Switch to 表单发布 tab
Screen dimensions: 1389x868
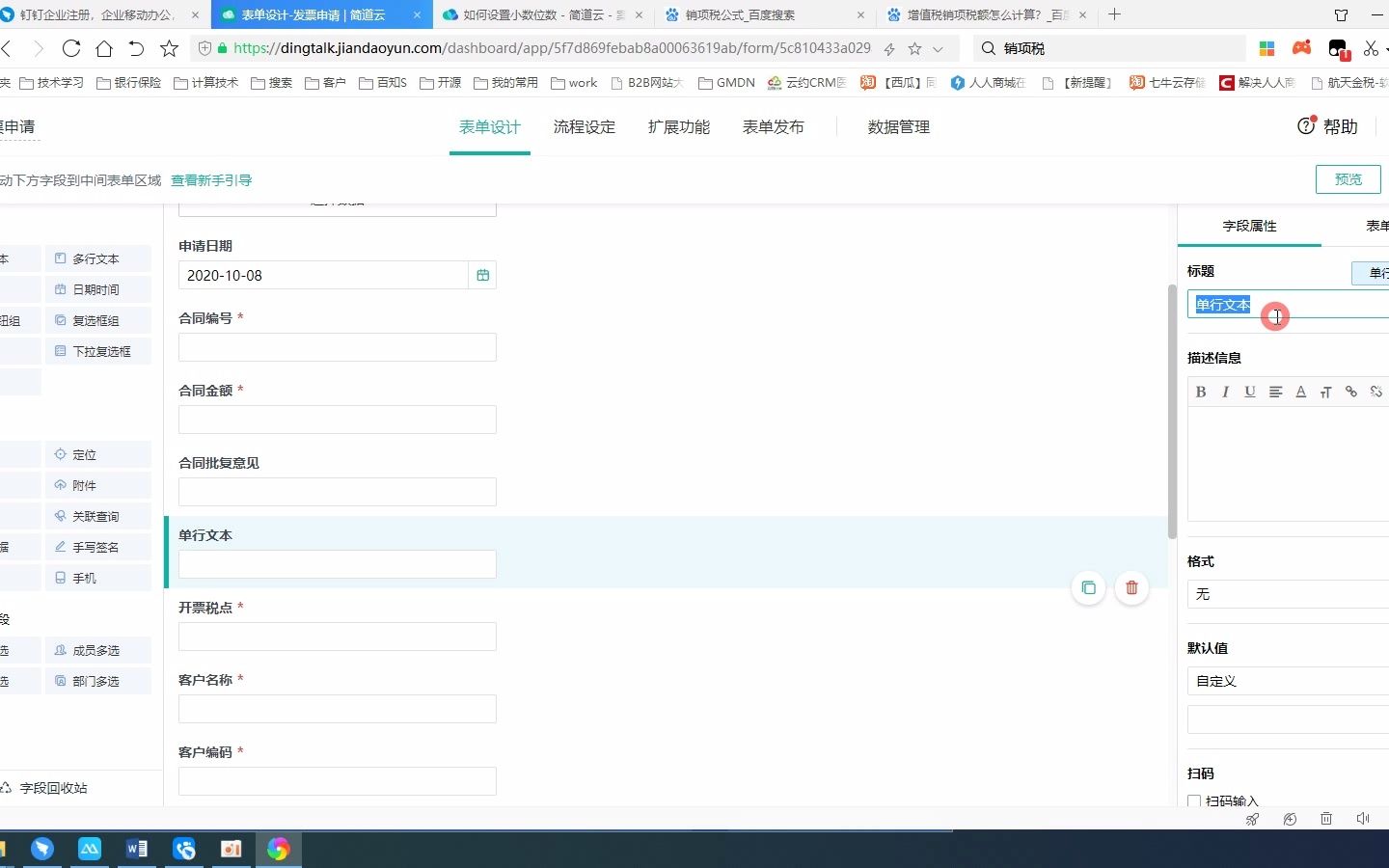[x=774, y=126]
